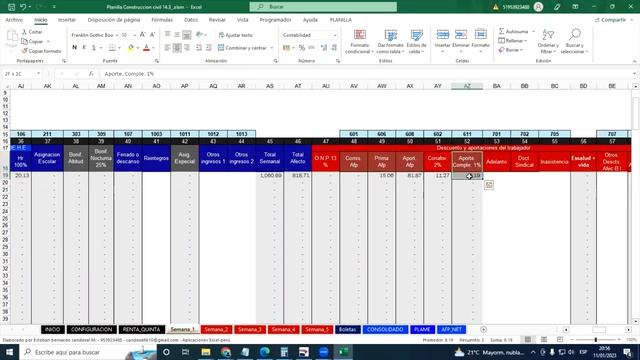The height and width of the screenshot is (360, 640).
Task: Open the Name Box dropdown
Action: point(38,74)
